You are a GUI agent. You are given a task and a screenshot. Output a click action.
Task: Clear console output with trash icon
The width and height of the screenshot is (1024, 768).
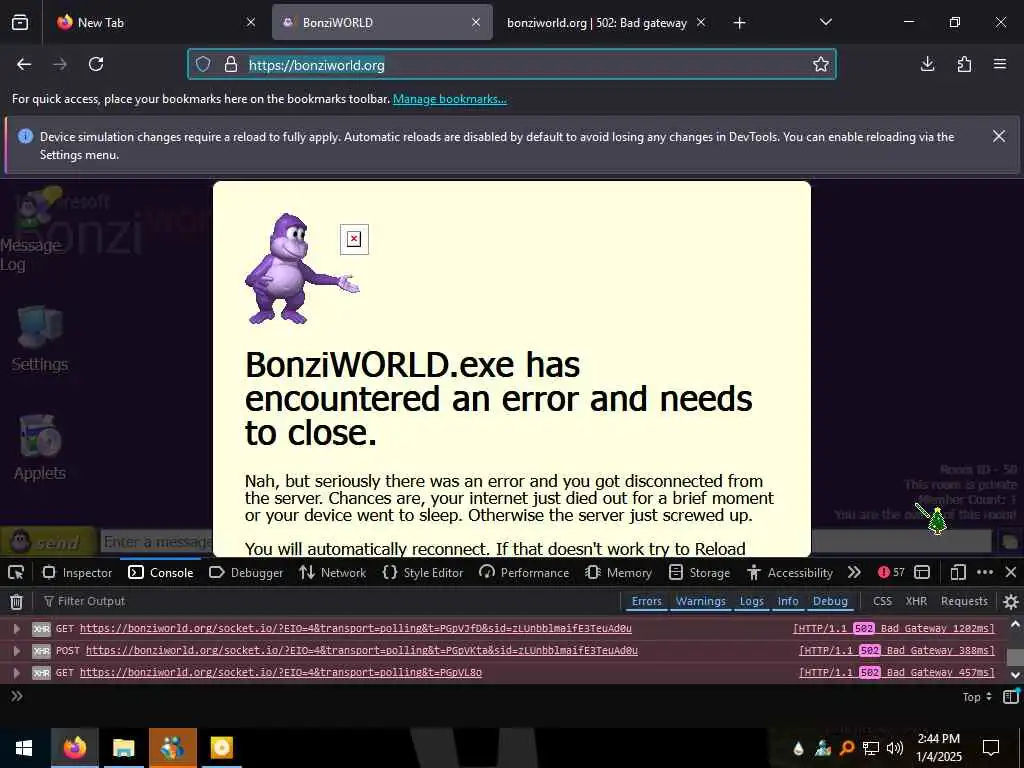click(x=17, y=601)
